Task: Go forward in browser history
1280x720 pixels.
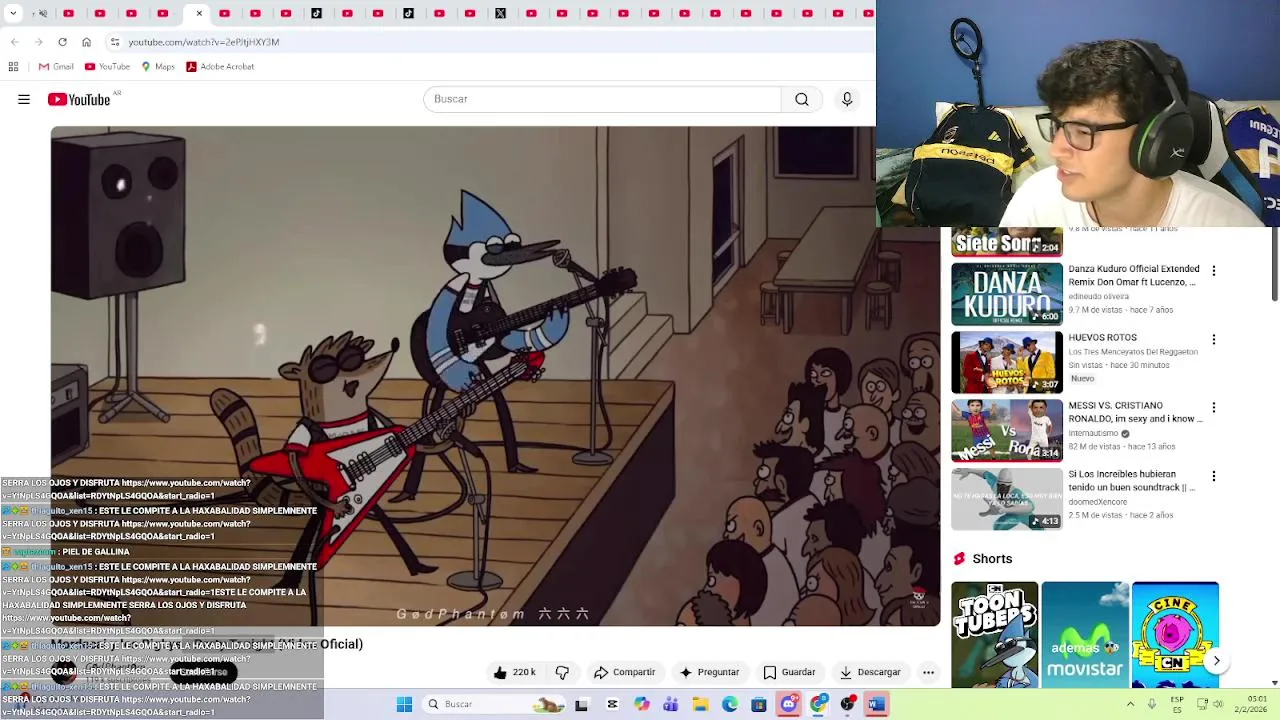Action: pyautogui.click(x=38, y=42)
